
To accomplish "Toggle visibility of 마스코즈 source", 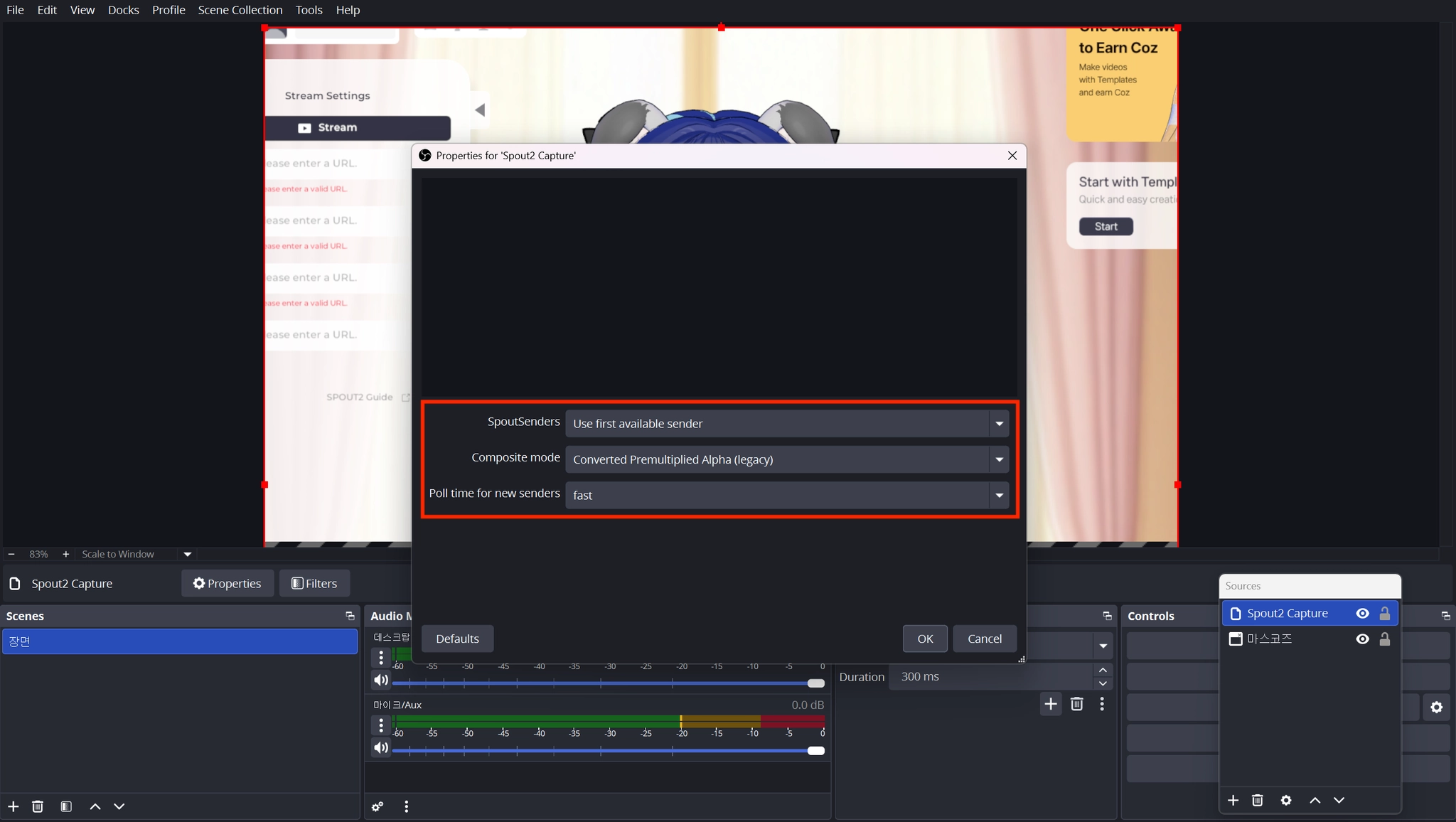I will coord(1362,639).
